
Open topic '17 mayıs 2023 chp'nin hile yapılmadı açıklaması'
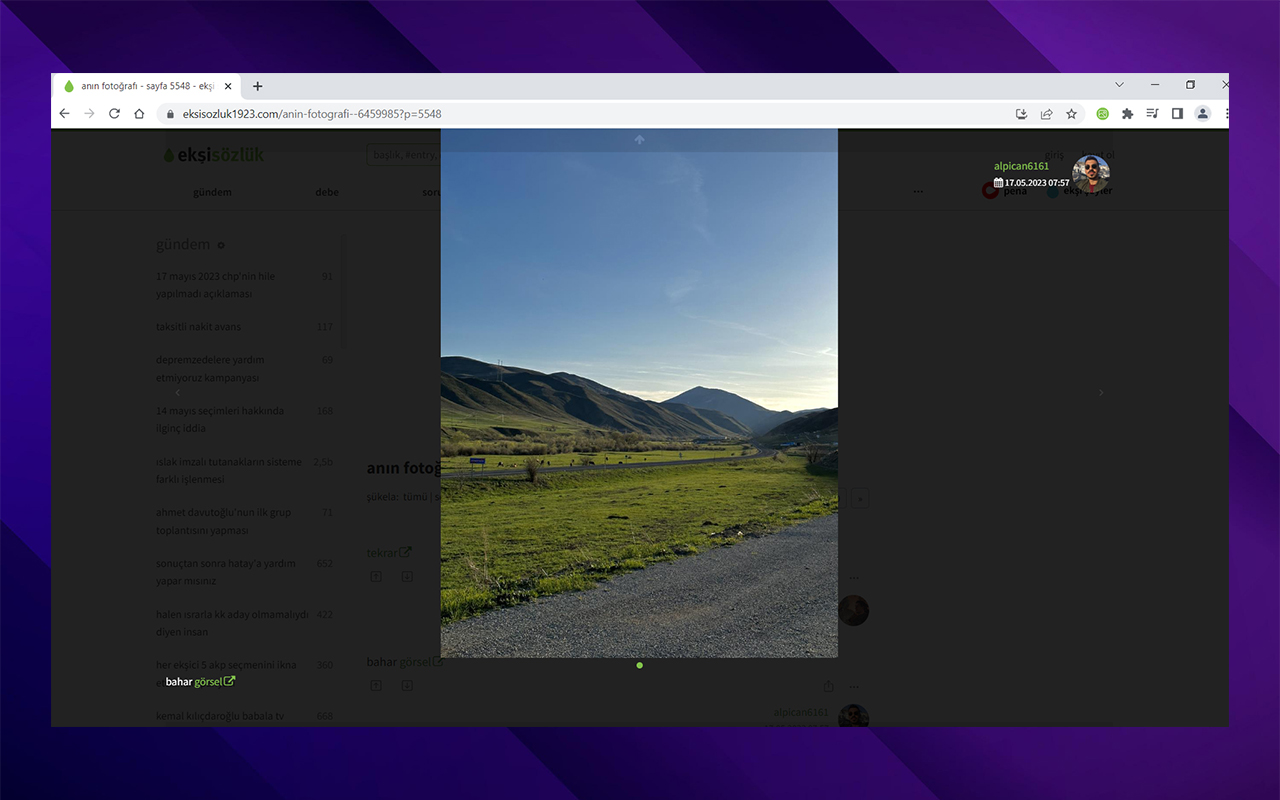click(215, 285)
